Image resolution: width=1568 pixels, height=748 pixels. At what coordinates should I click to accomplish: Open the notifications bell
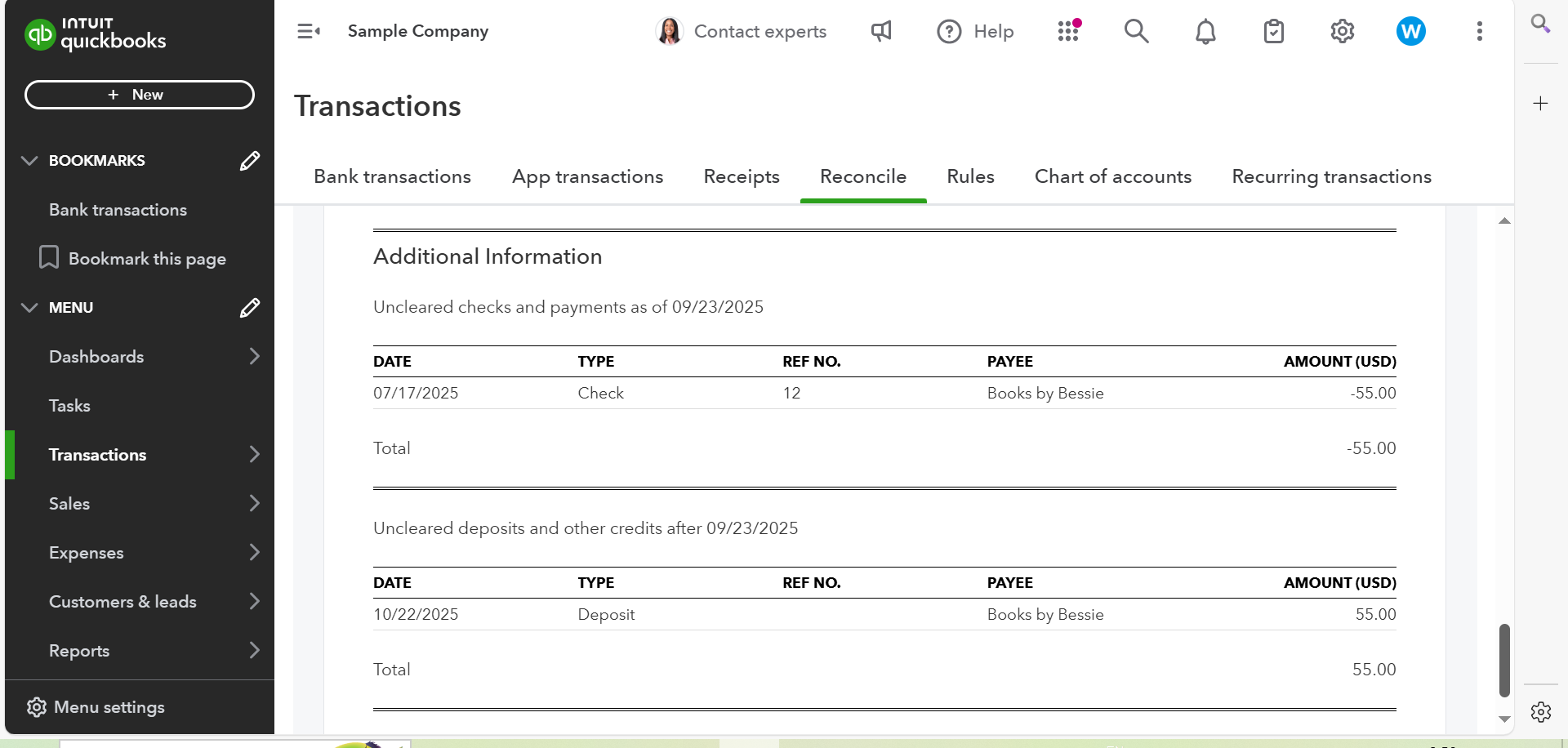coord(1205,31)
